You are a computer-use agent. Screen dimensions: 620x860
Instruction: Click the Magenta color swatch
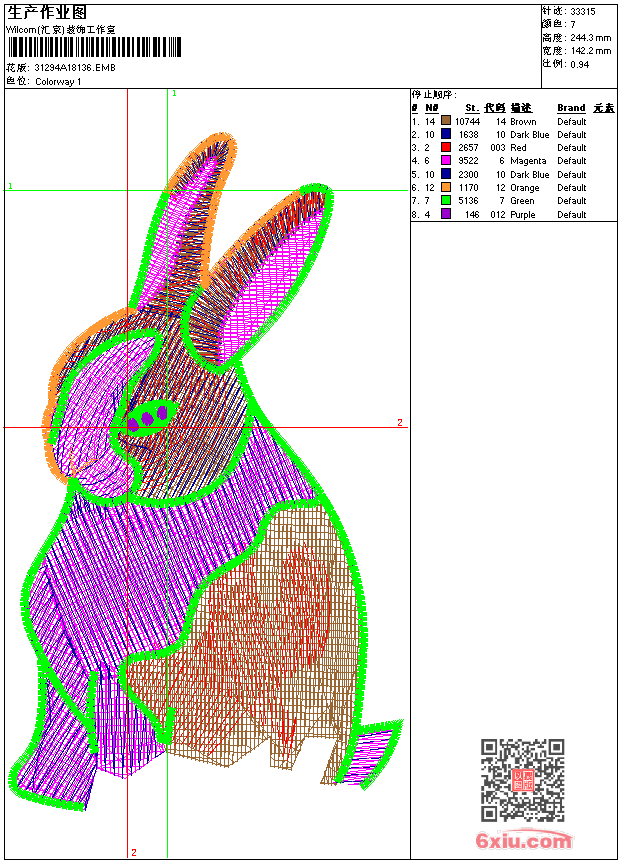coord(446,160)
